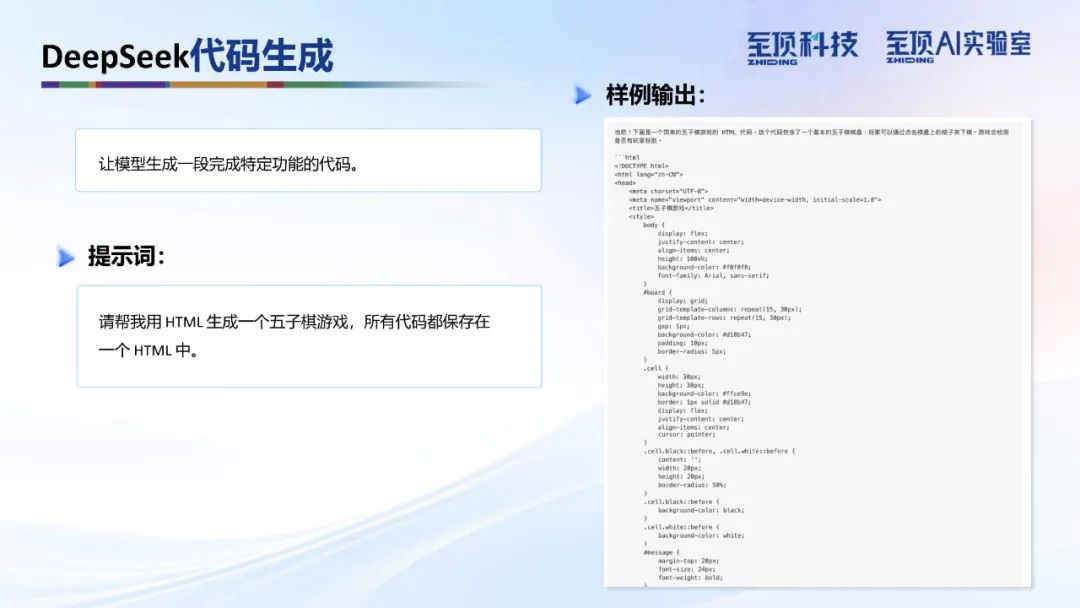Select 'background-color: black;' line

point(701,510)
